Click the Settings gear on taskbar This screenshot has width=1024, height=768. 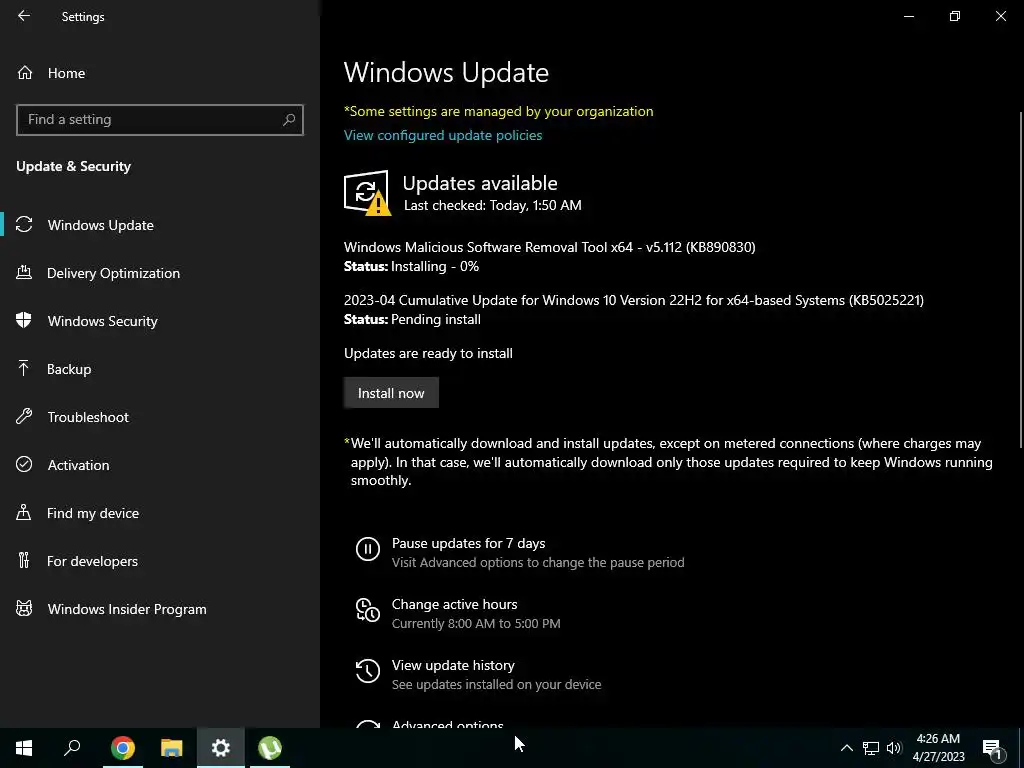[x=221, y=748]
